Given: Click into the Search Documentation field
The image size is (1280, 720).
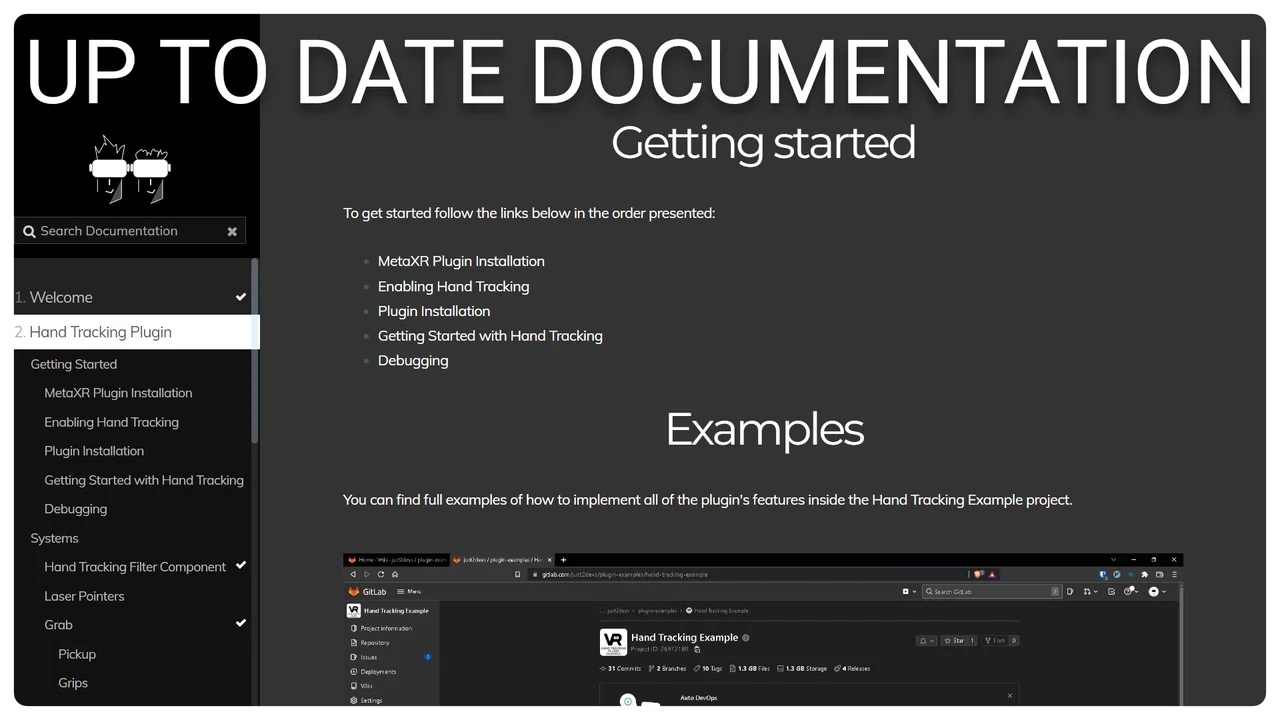Looking at the screenshot, I should [125, 231].
